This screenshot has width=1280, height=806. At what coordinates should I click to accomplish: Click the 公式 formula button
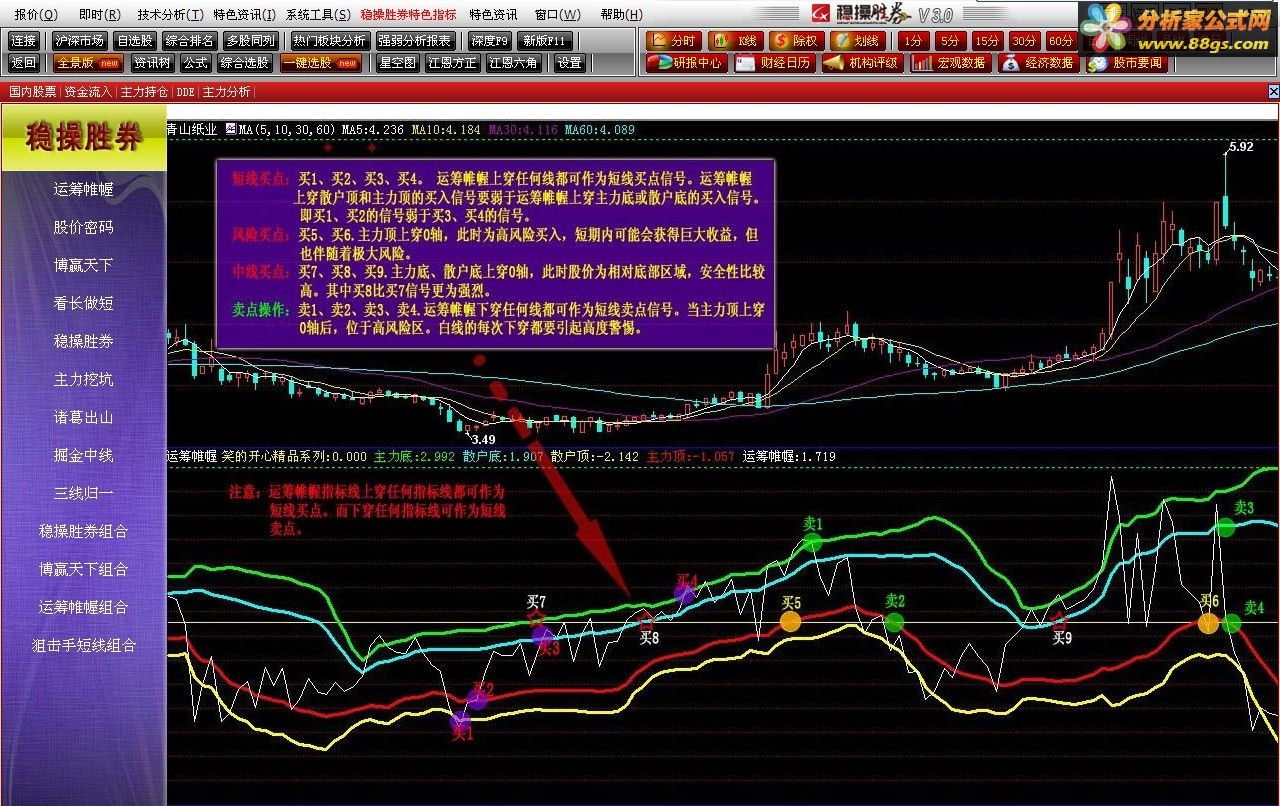pyautogui.click(x=196, y=63)
